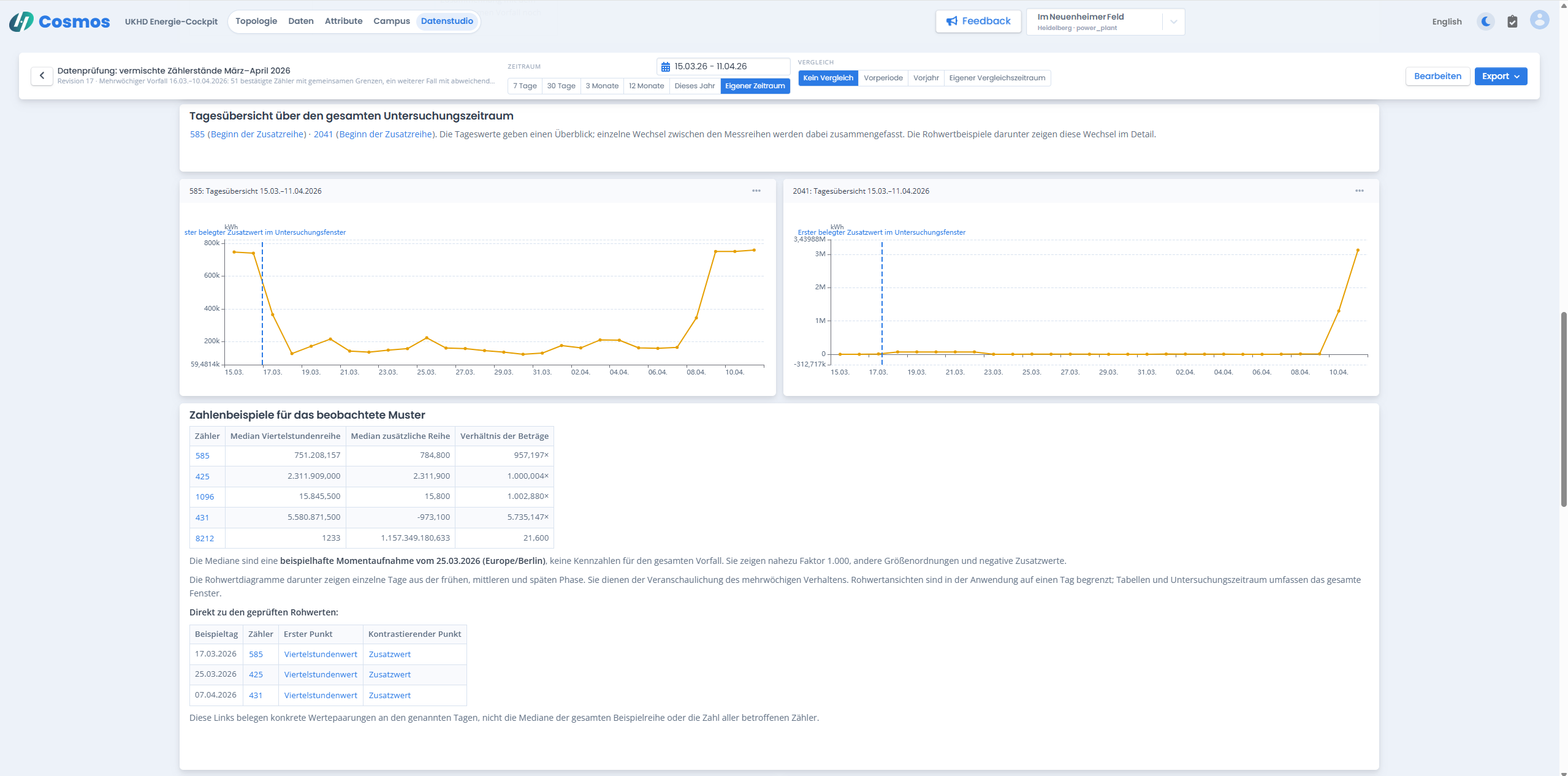
Task: Open the calendar date range picker
Action: tap(723, 66)
